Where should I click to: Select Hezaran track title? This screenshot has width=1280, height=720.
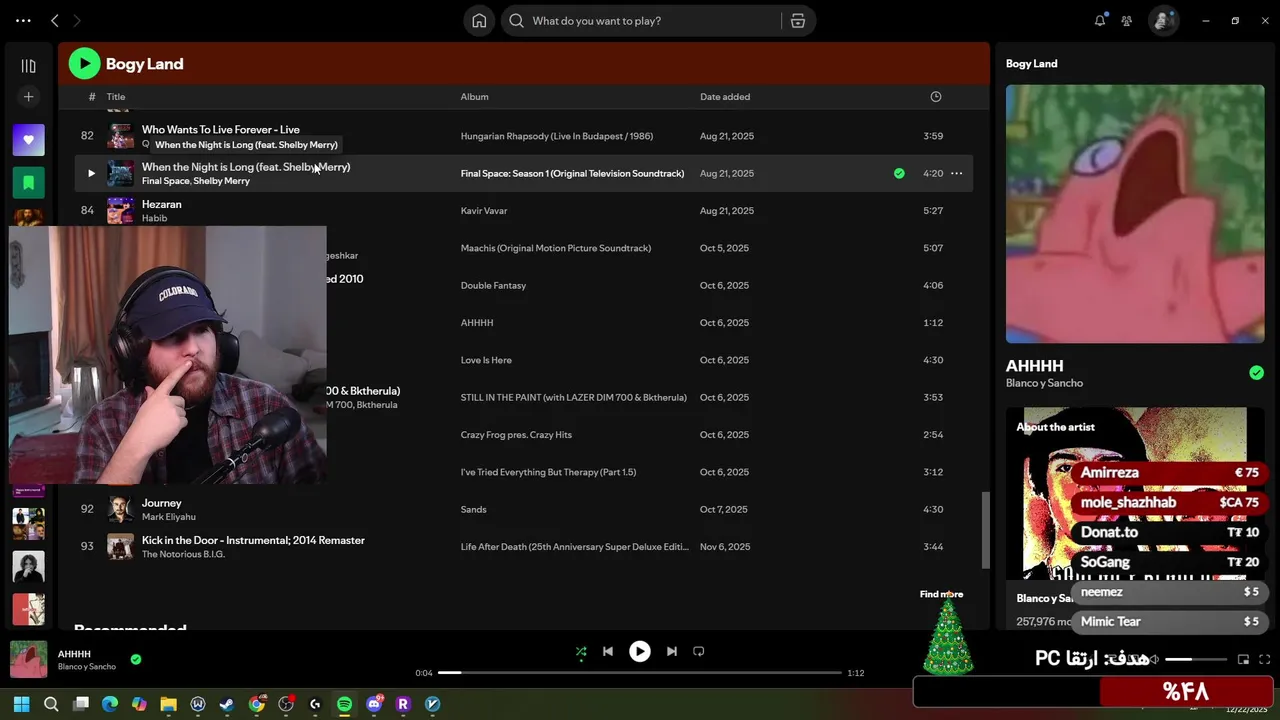pos(161,204)
